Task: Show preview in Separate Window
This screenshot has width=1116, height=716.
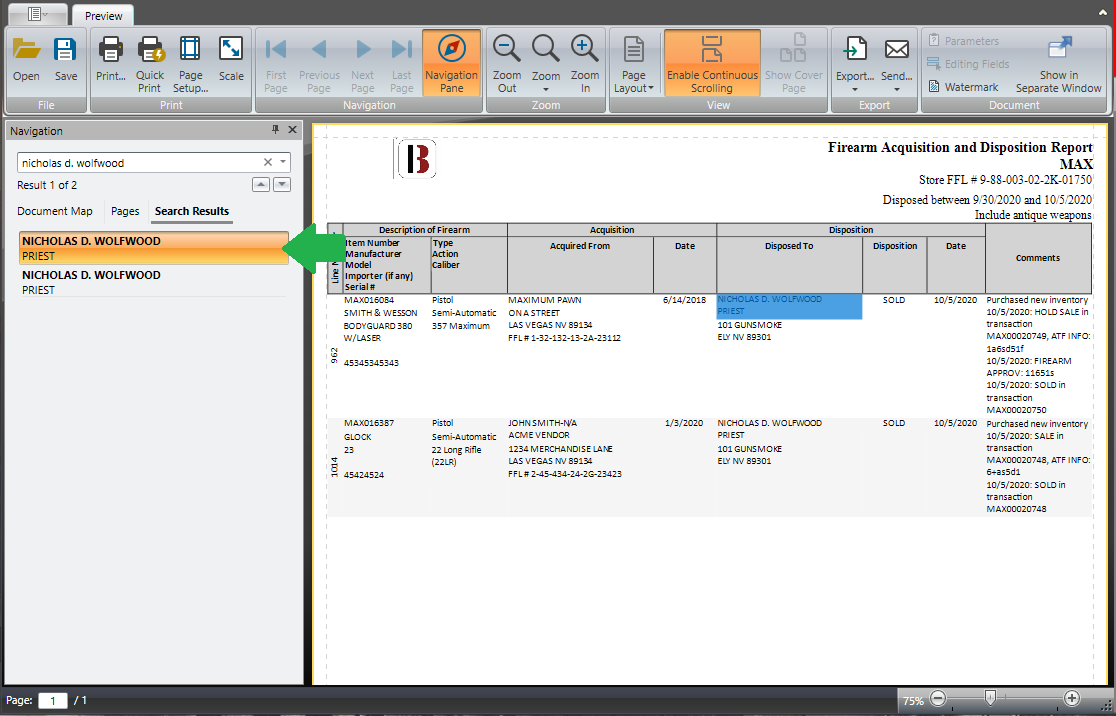Action: (1058, 63)
